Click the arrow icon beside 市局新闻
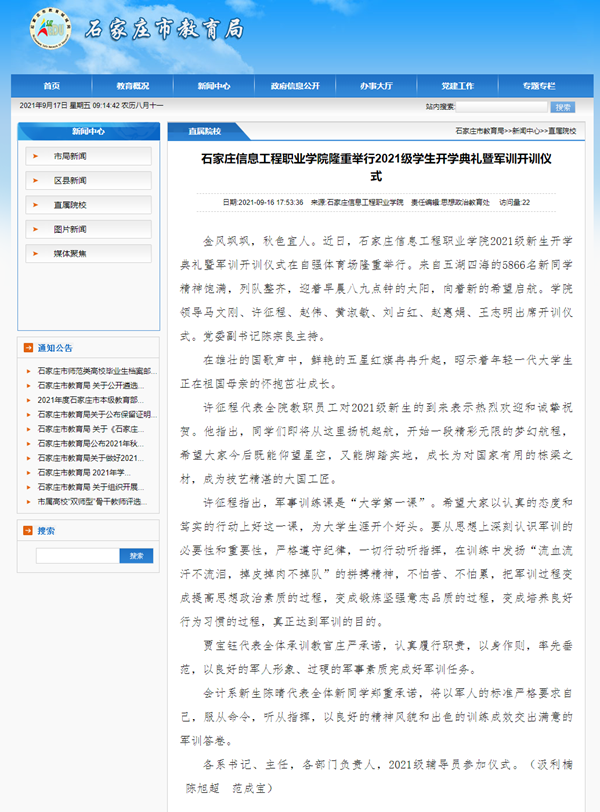This screenshot has height=812, width=600. tap(41, 156)
